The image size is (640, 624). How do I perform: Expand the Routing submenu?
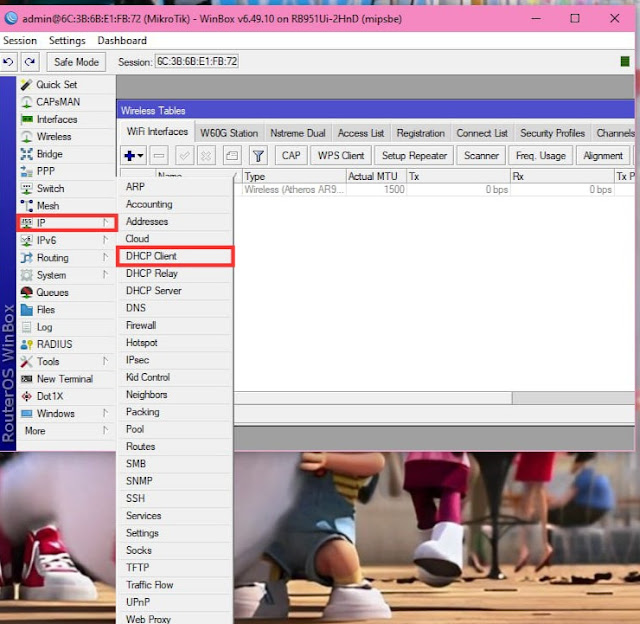66,258
